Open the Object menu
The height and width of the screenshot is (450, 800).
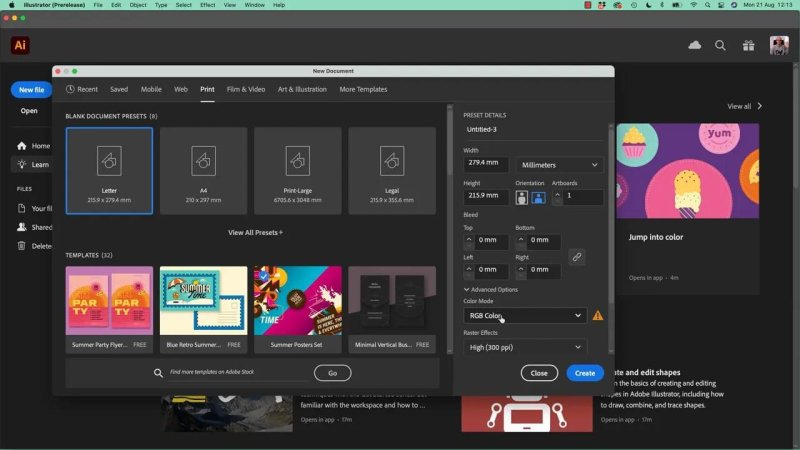138,5
